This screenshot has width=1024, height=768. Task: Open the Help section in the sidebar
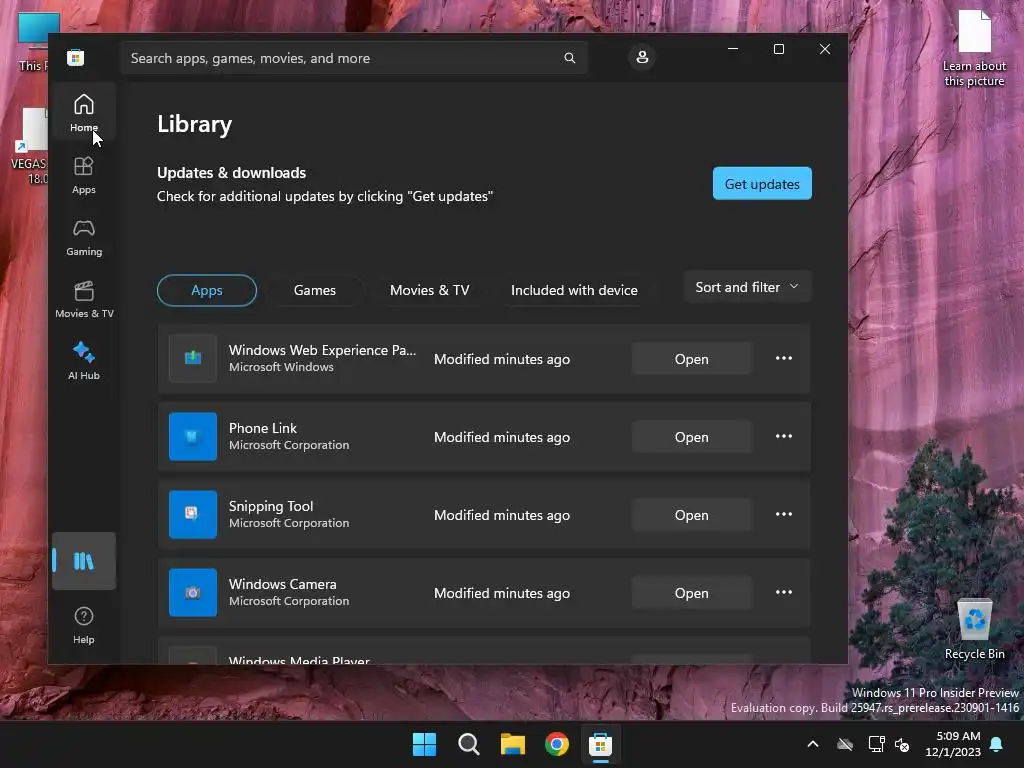(x=84, y=626)
